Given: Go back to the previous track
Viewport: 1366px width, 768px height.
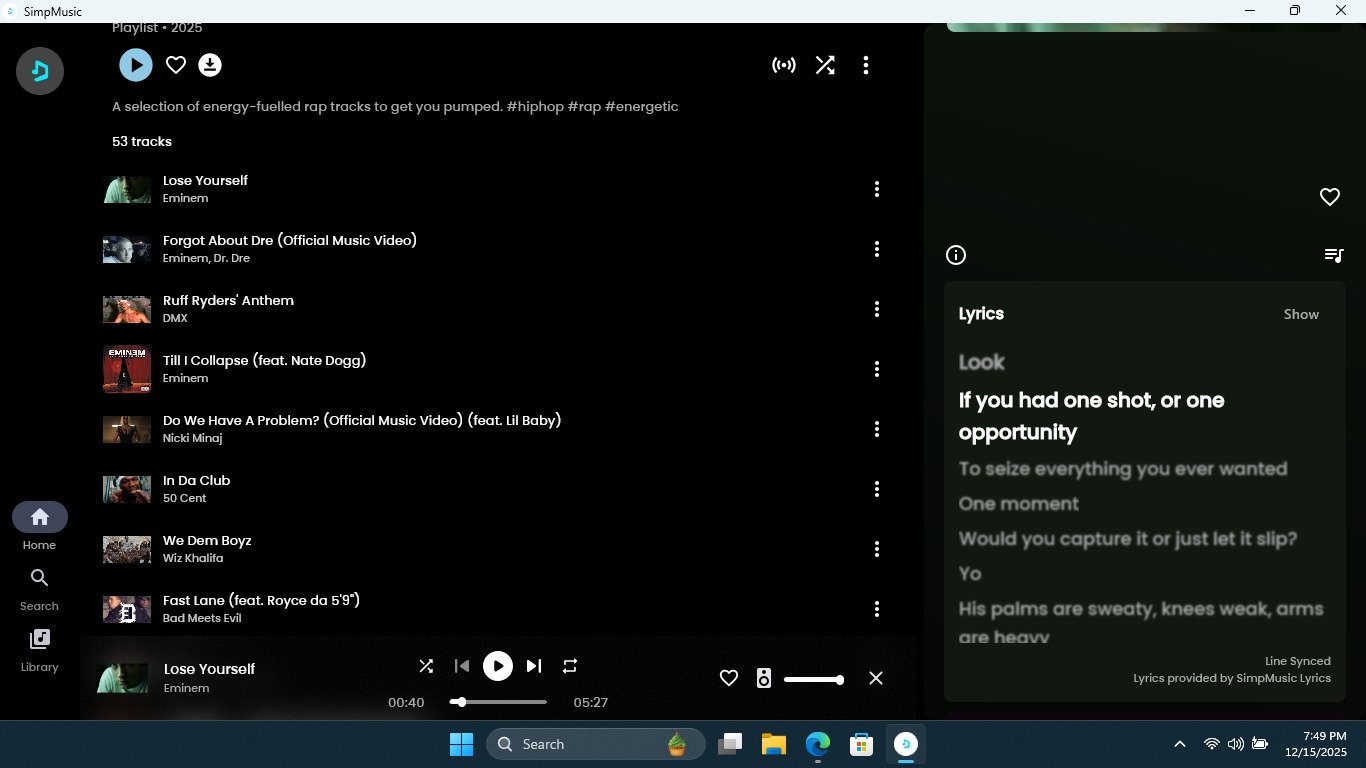Looking at the screenshot, I should tap(461, 666).
